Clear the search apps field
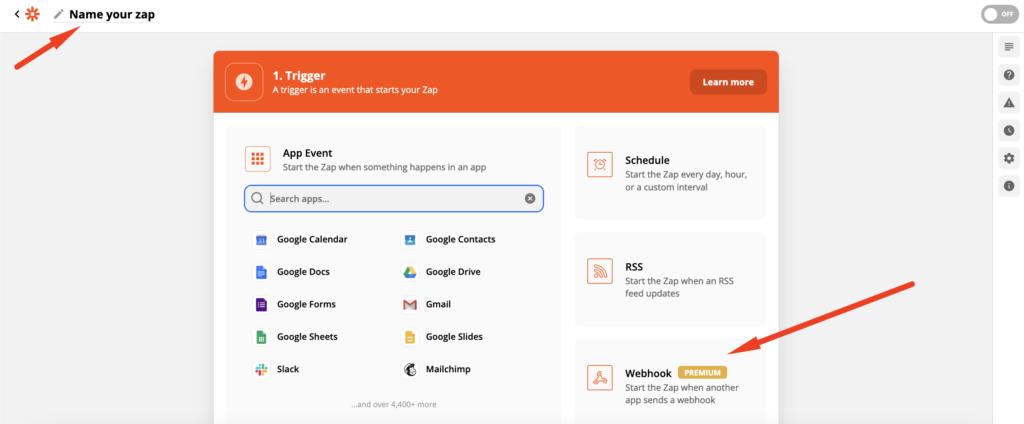1024x424 pixels. click(x=530, y=199)
